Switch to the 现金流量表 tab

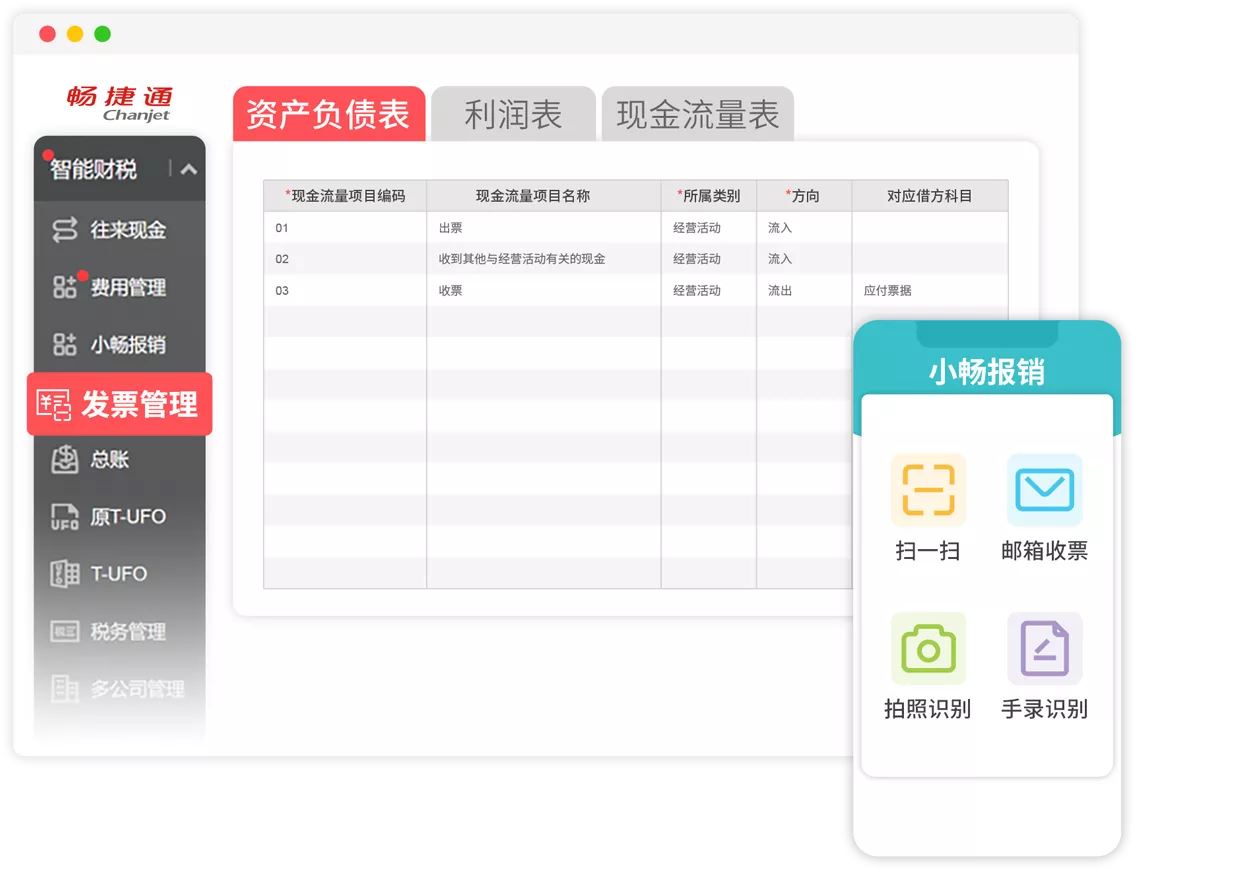point(697,115)
